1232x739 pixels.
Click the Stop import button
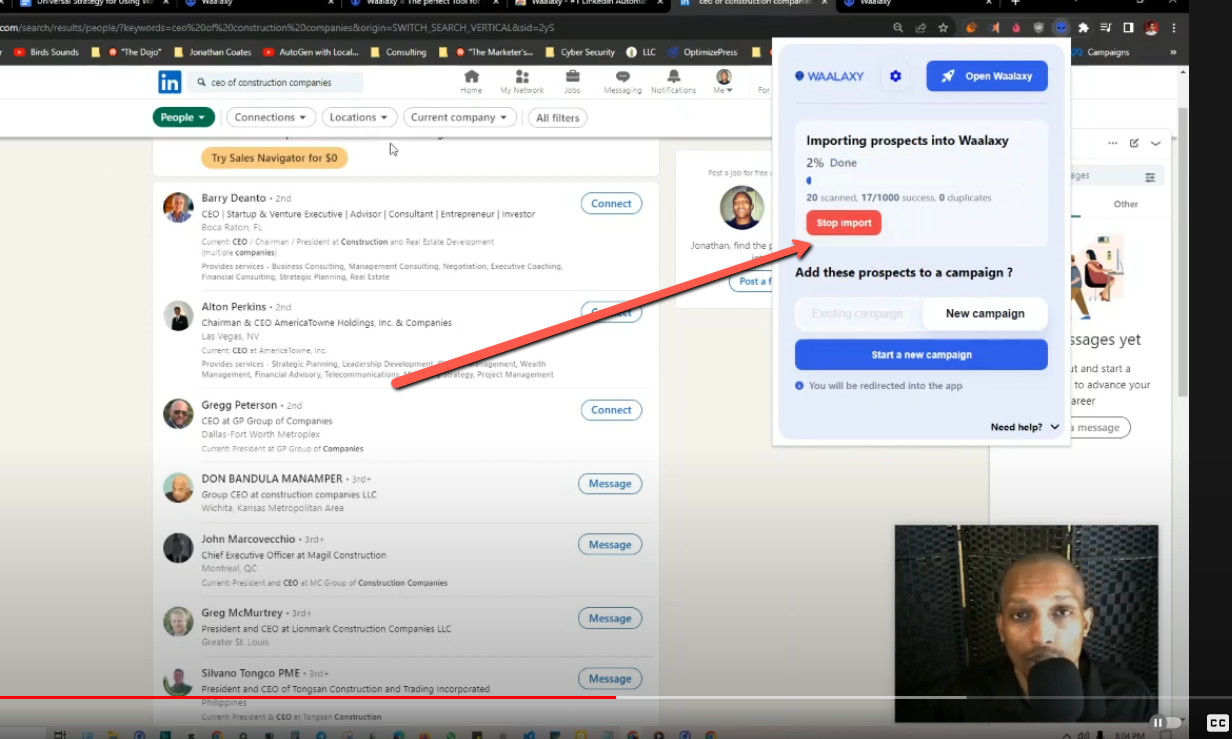843,223
